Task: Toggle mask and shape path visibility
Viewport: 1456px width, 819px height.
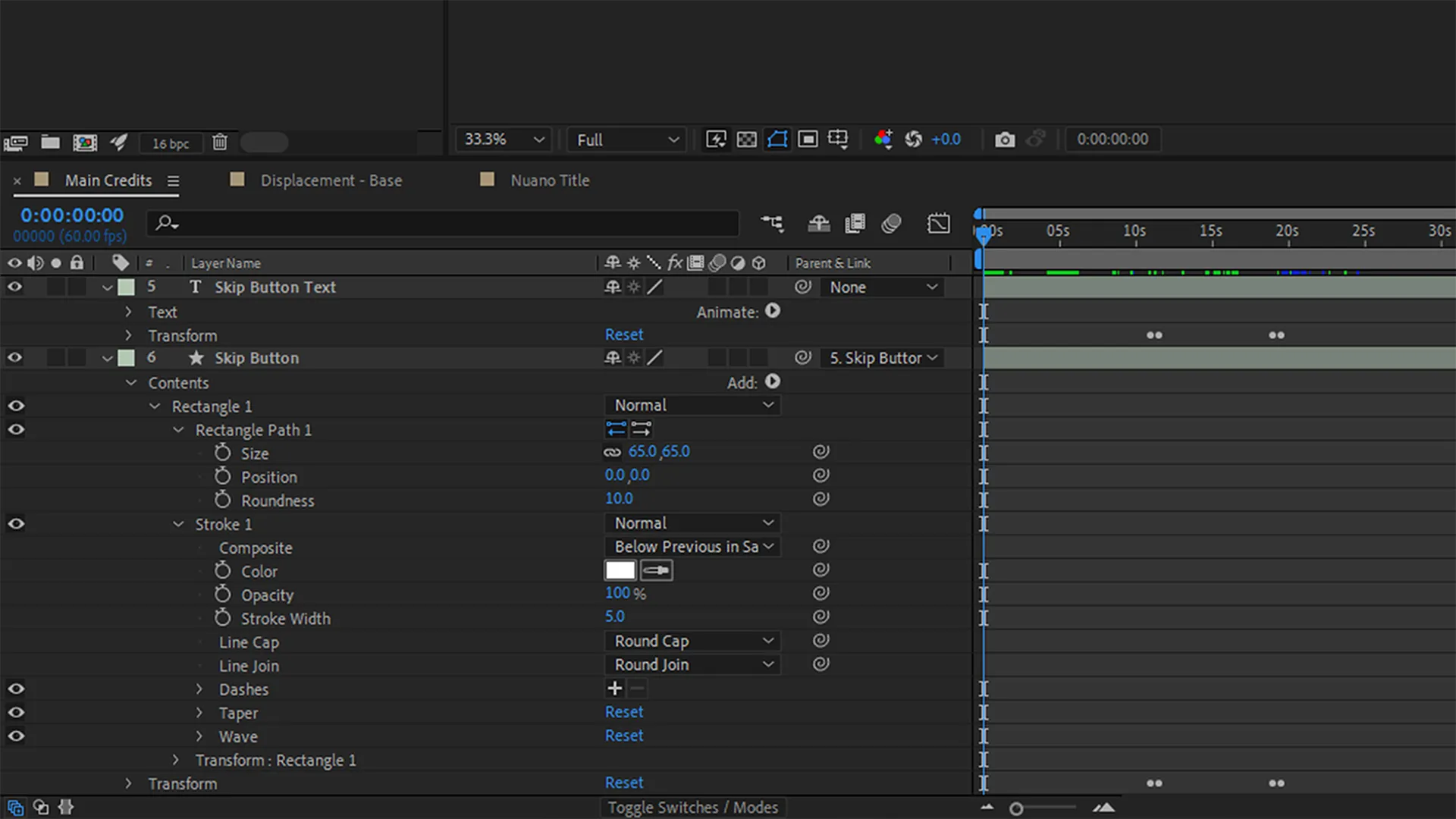Action: click(777, 139)
